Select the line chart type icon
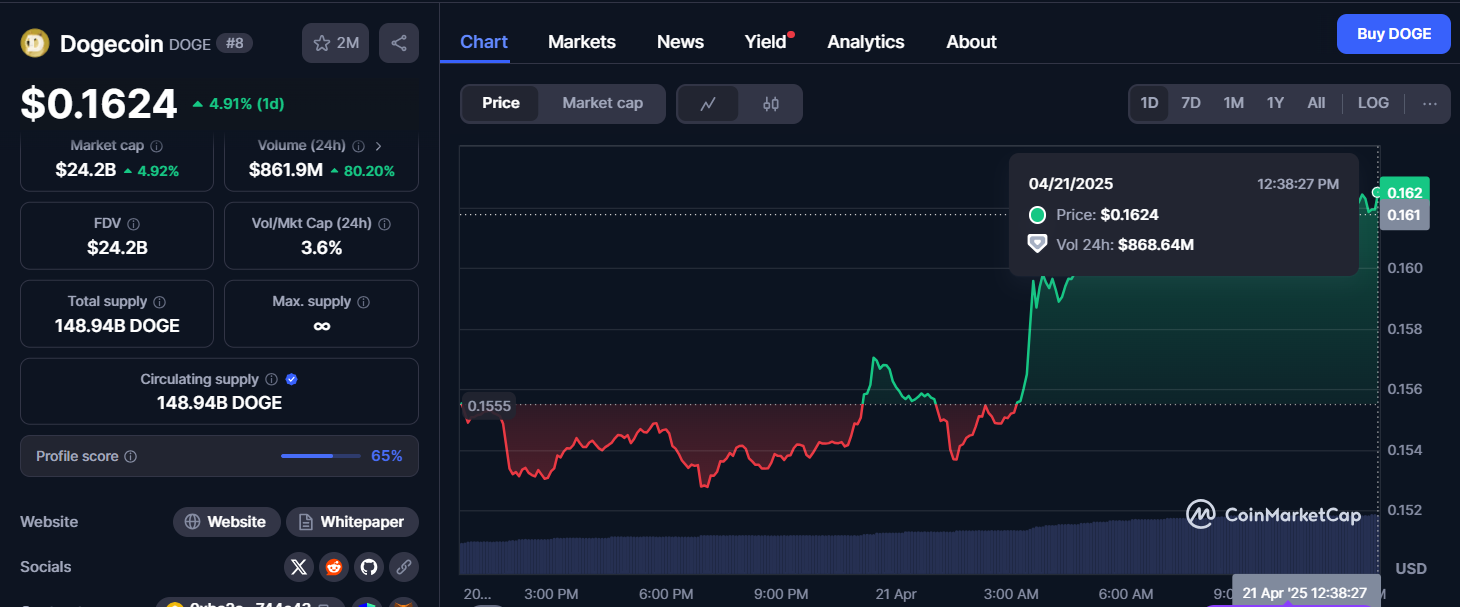Screen dimensions: 1460x607 tap(708, 104)
